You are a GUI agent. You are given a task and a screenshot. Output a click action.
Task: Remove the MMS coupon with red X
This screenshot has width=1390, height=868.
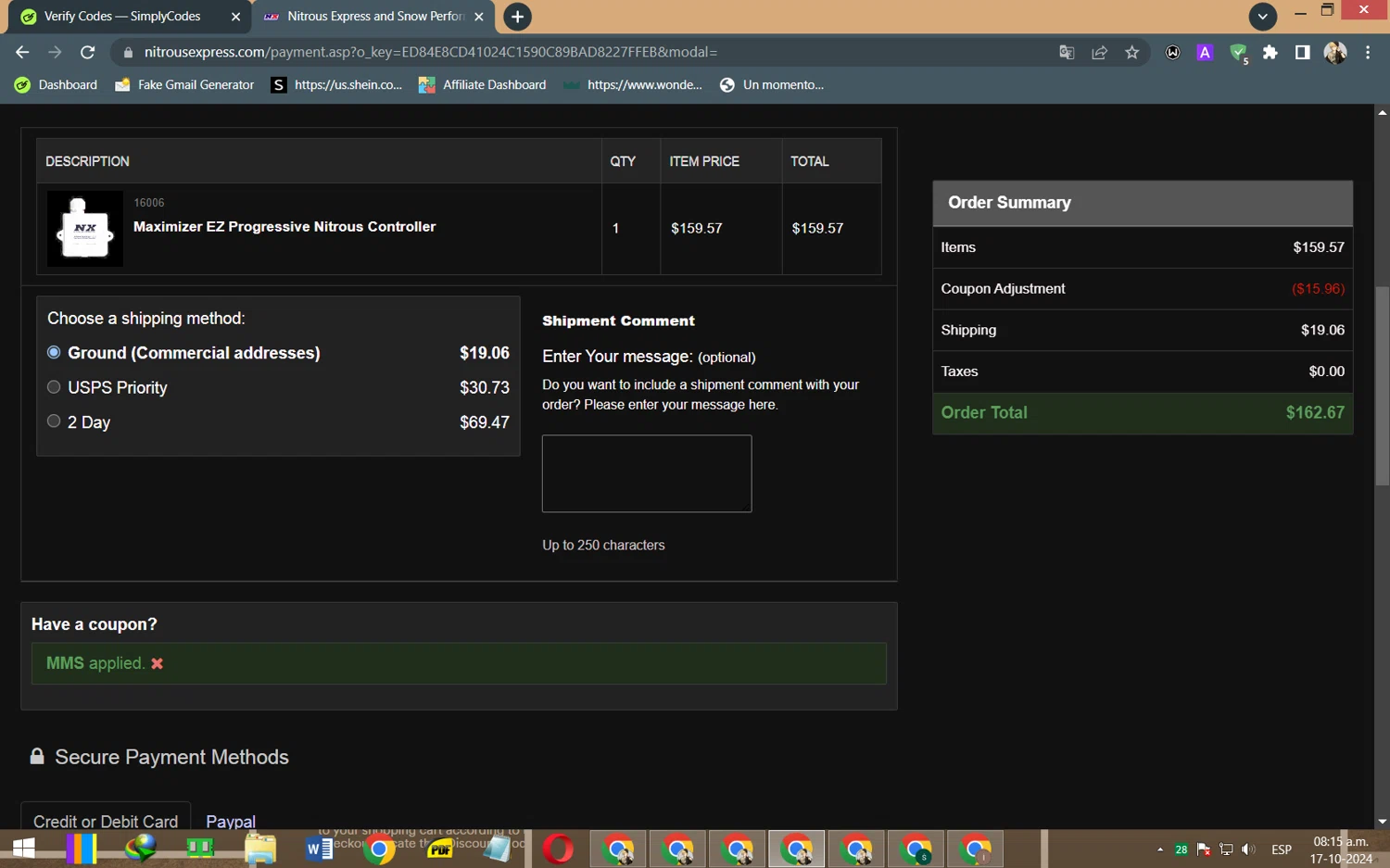158,663
